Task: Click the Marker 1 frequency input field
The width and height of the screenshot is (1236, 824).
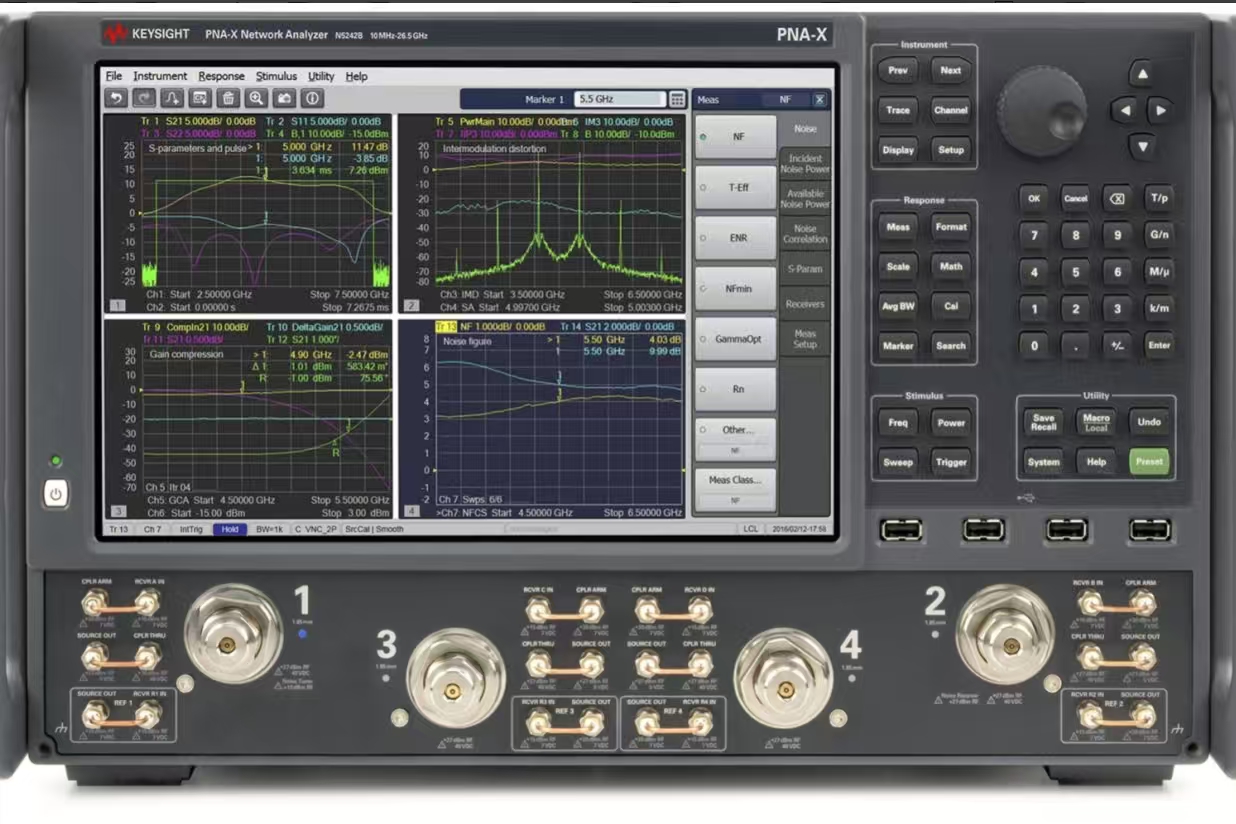Action: [620, 99]
